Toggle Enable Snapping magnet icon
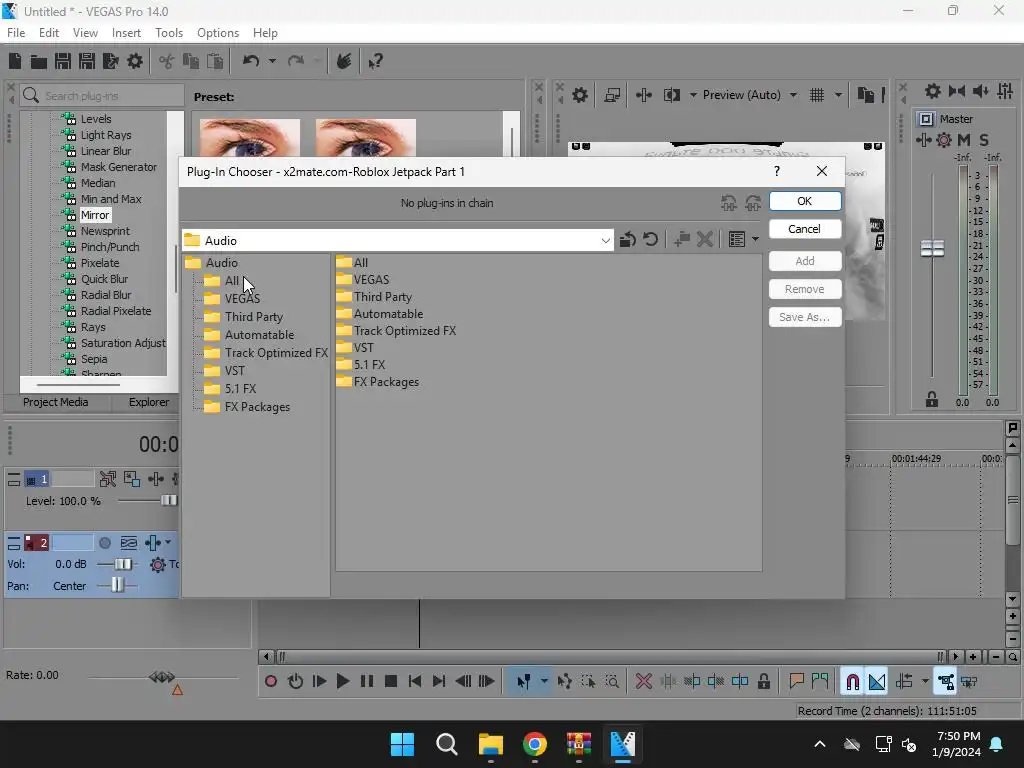 pyautogui.click(x=852, y=682)
